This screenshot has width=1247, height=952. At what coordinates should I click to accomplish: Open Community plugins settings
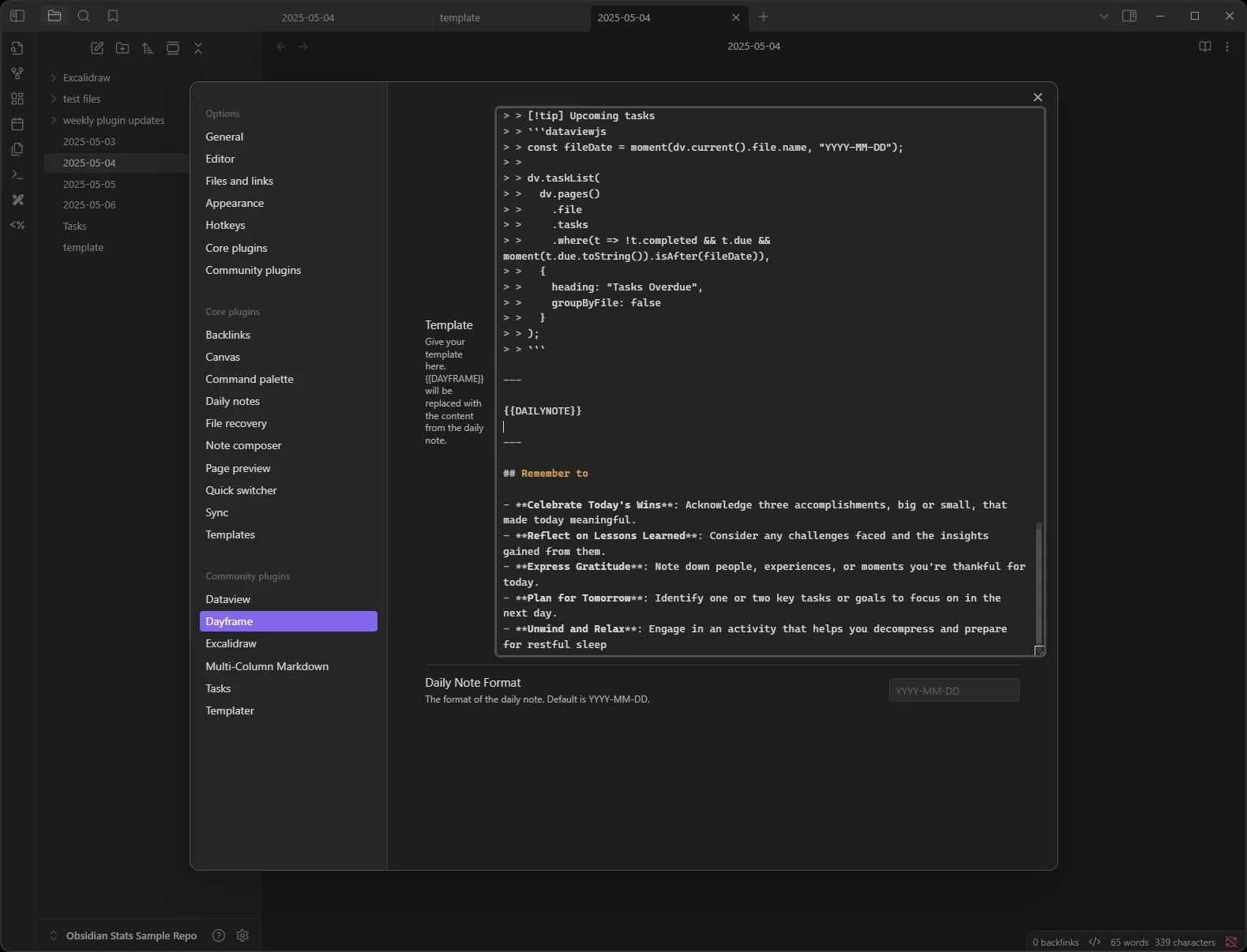(x=288, y=270)
